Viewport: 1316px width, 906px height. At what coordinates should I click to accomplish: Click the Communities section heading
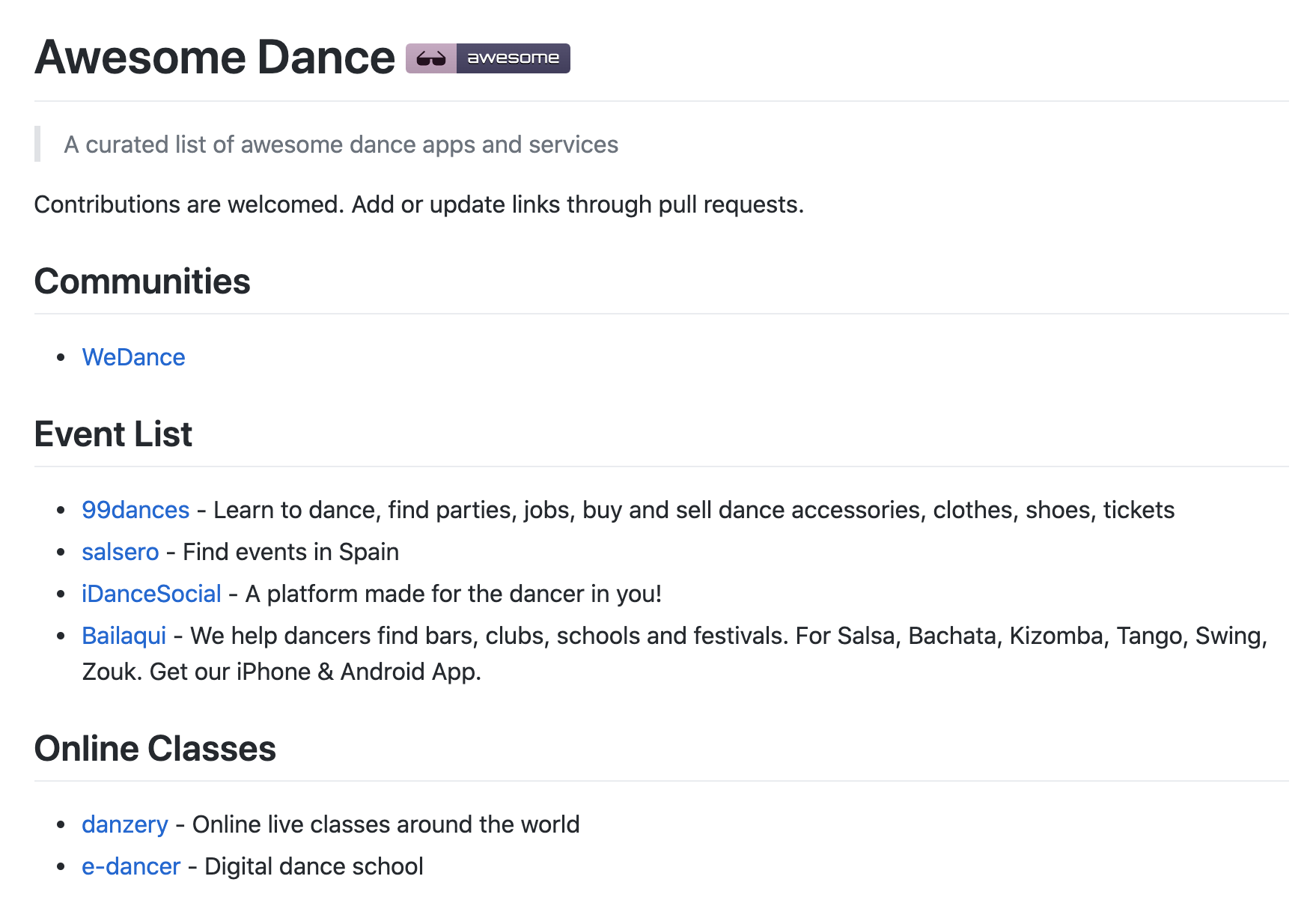click(x=142, y=282)
